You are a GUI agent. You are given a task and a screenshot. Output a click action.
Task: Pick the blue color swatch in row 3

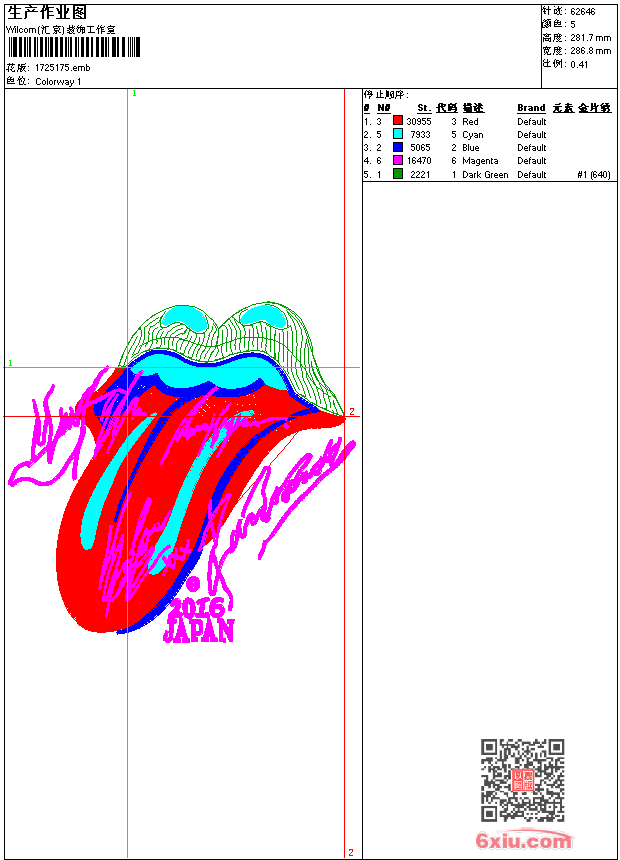(x=398, y=147)
